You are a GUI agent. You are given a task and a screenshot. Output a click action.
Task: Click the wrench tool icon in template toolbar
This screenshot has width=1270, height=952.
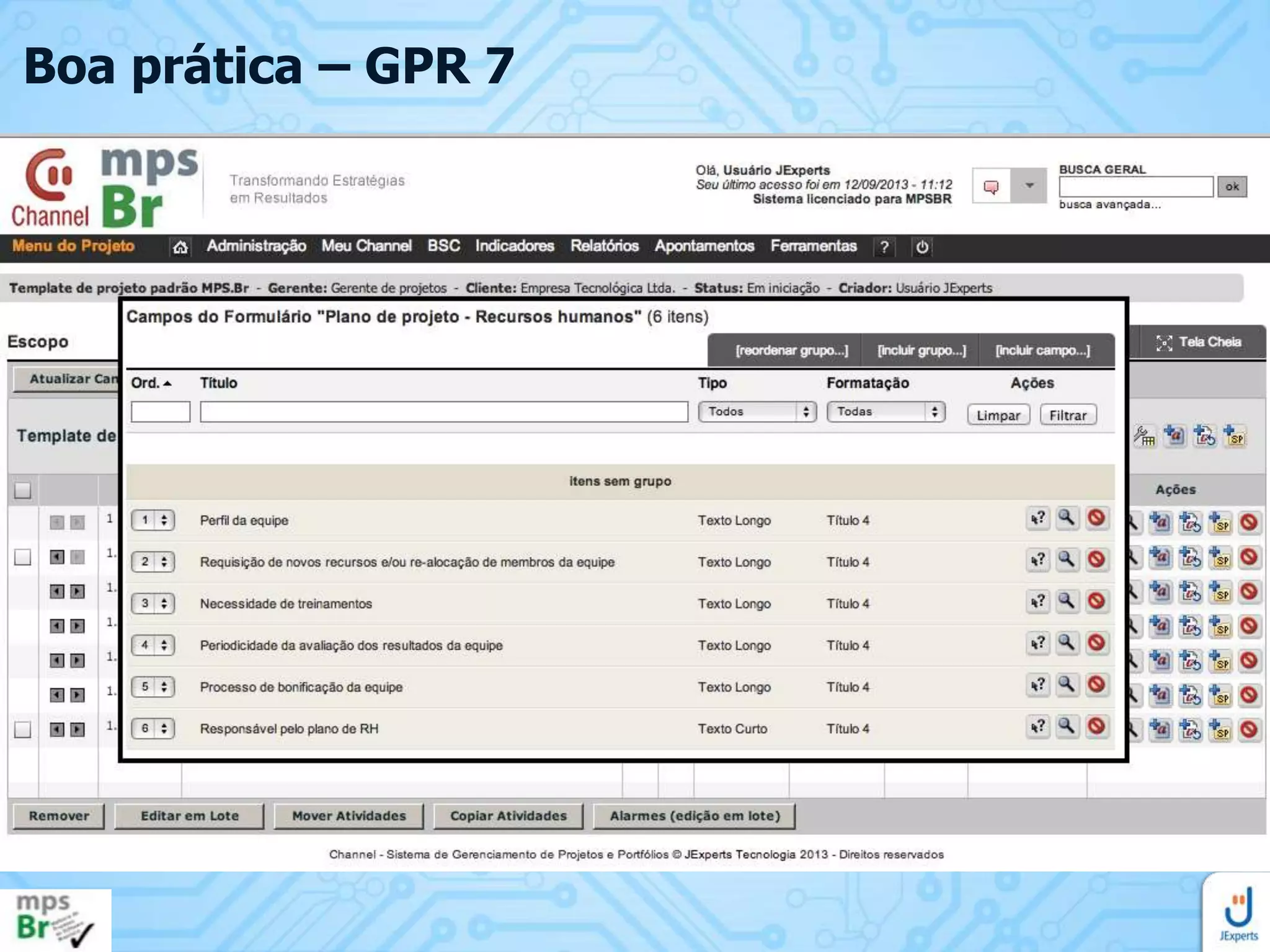point(1144,436)
